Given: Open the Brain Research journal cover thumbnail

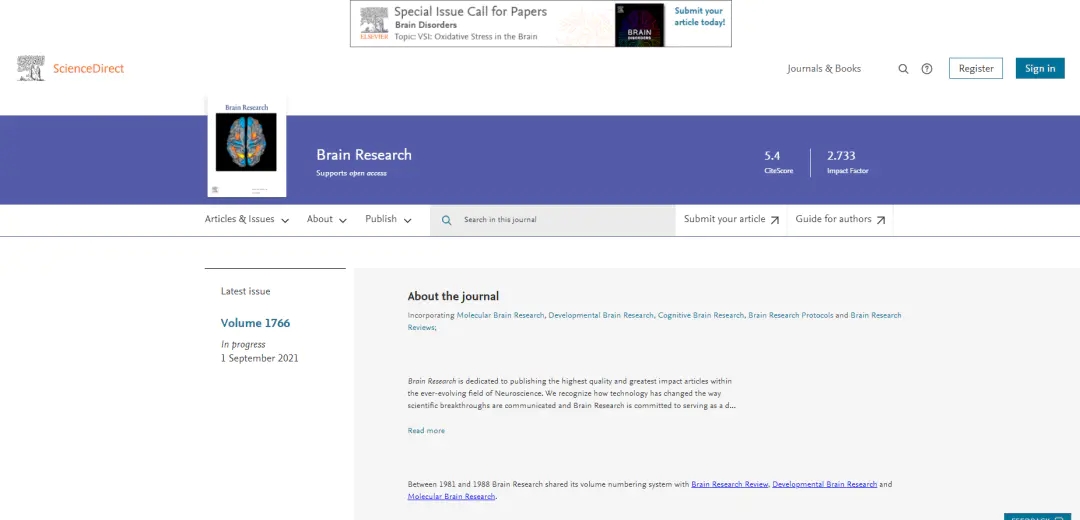Looking at the screenshot, I should click(247, 147).
